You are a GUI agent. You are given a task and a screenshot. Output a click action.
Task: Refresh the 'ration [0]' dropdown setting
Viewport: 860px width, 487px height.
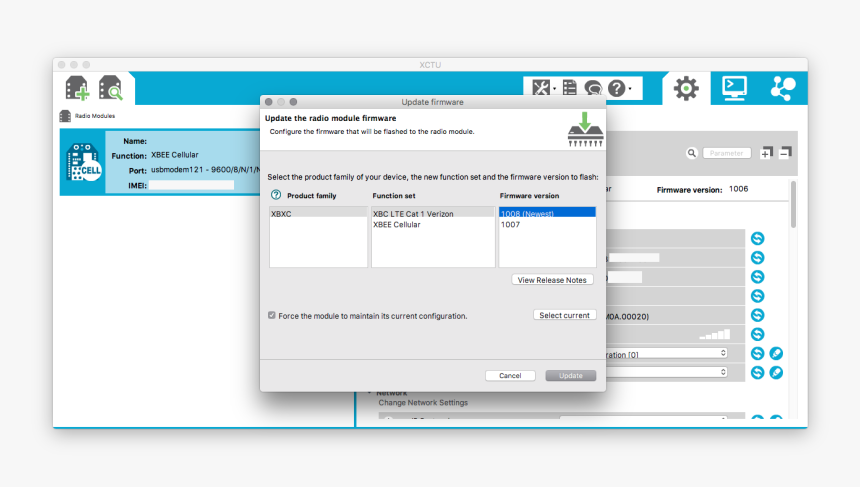tap(757, 353)
